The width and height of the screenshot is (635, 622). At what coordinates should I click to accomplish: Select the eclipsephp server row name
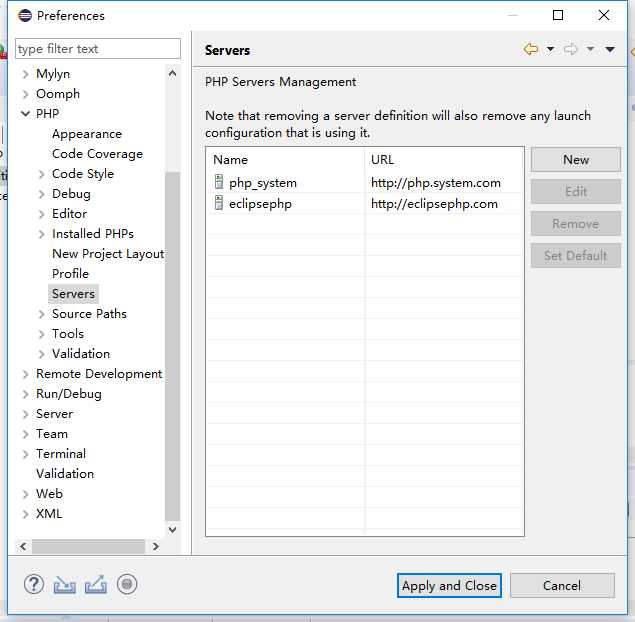260,203
